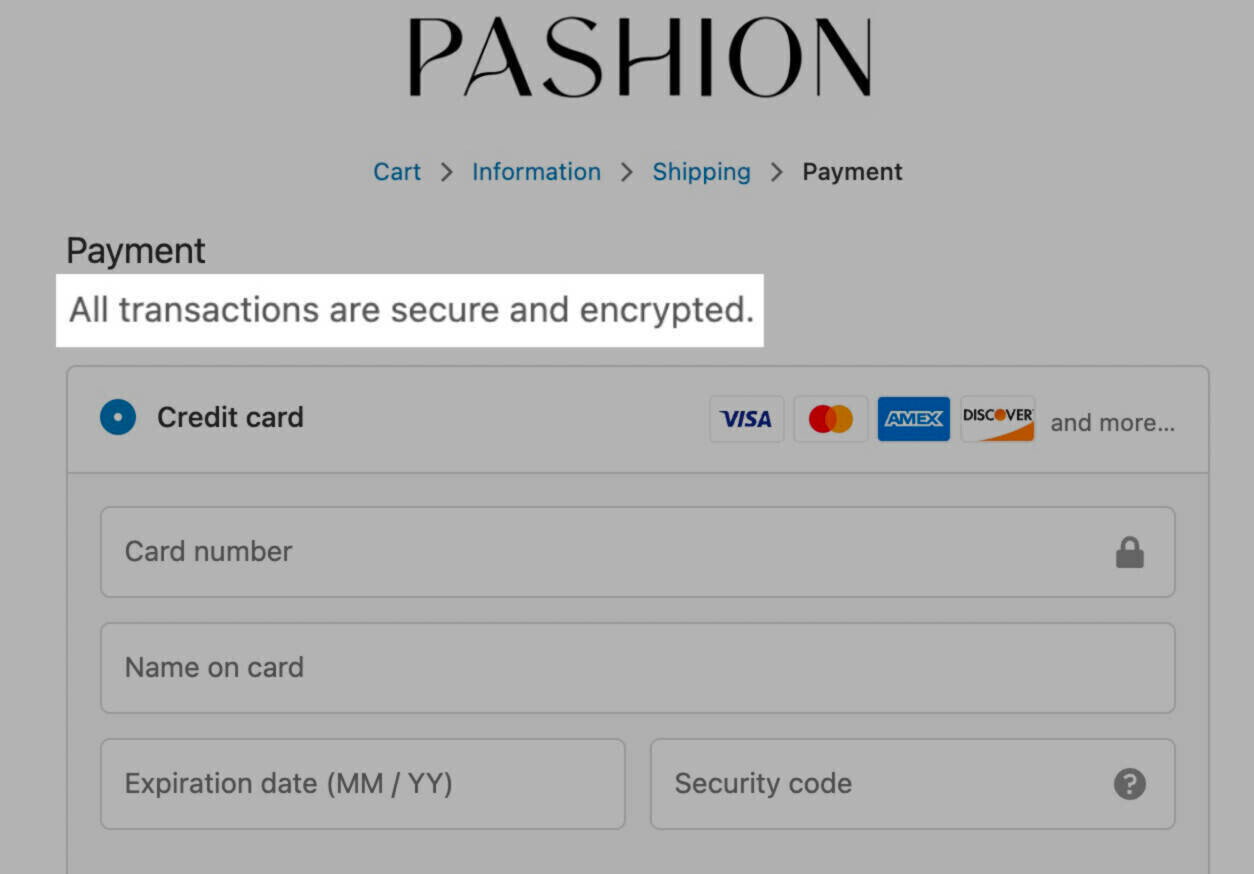The width and height of the screenshot is (1254, 874).
Task: Click the Discover card icon
Action: [997, 419]
